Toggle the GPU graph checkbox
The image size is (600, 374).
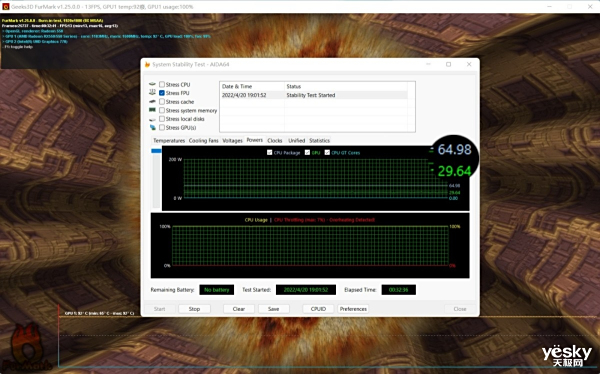(307, 152)
